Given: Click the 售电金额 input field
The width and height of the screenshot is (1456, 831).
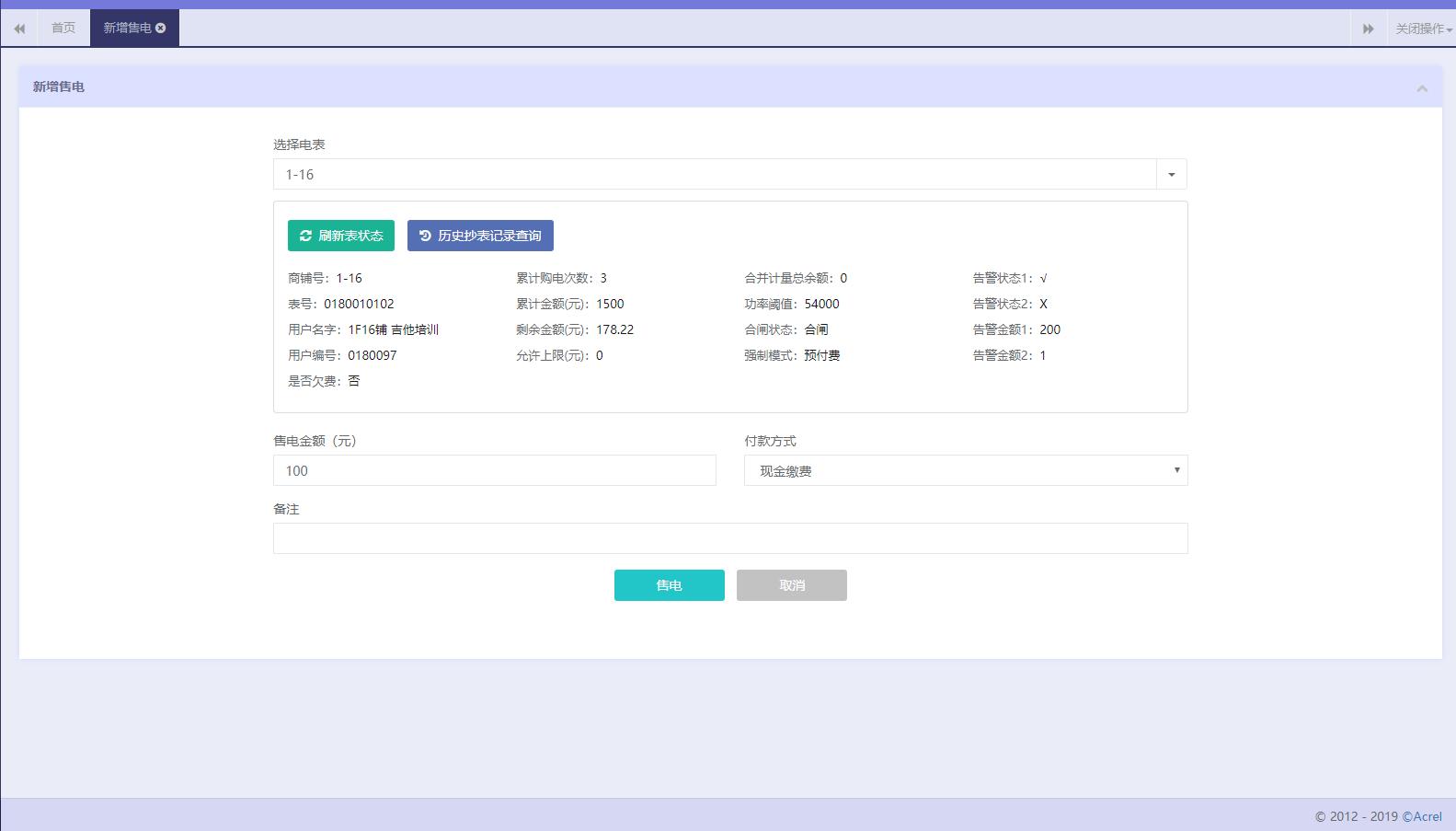Looking at the screenshot, I should pos(495,470).
